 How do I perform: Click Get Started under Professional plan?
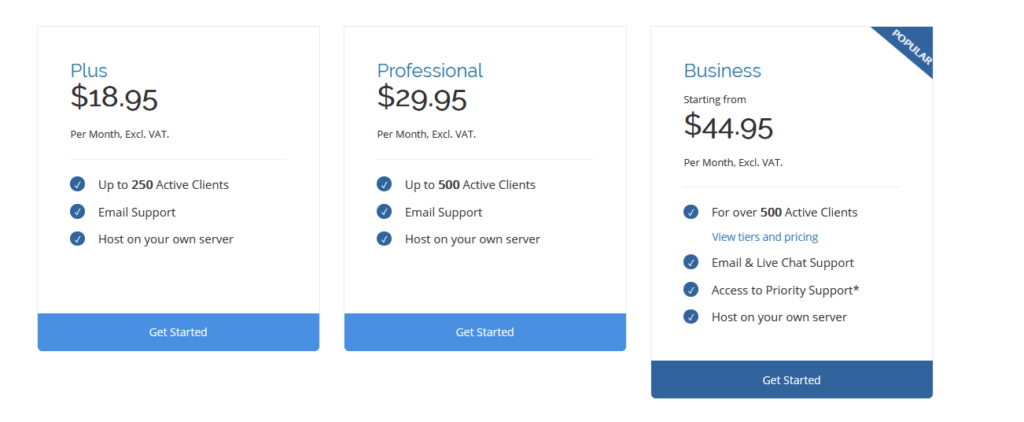(x=485, y=332)
